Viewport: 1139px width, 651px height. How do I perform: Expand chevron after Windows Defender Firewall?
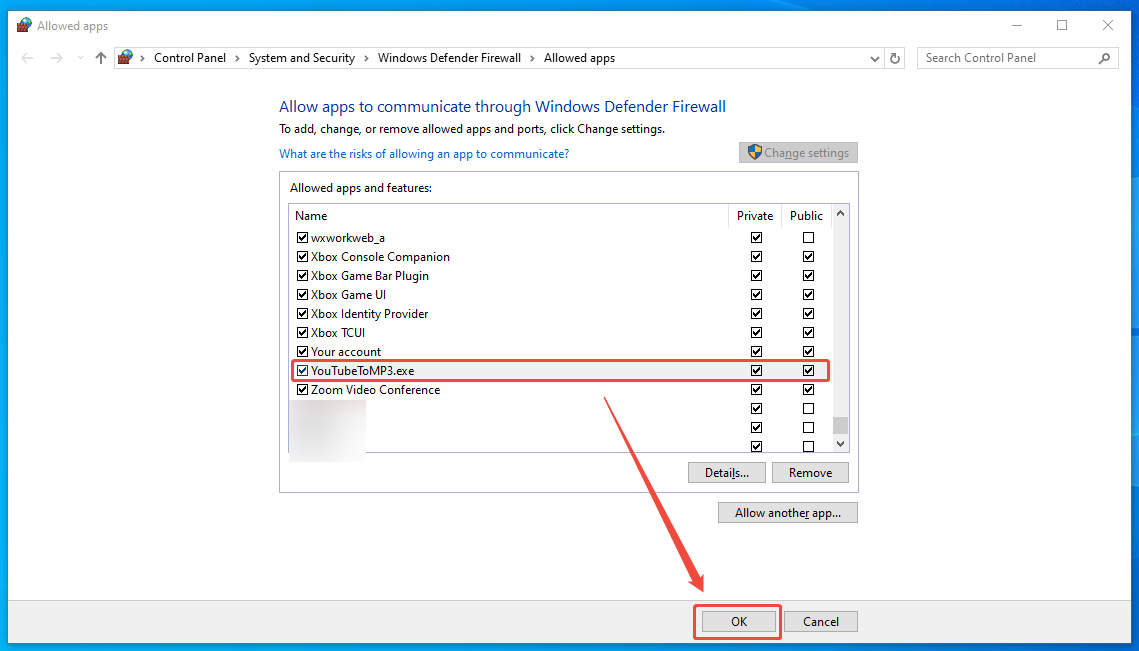point(532,58)
